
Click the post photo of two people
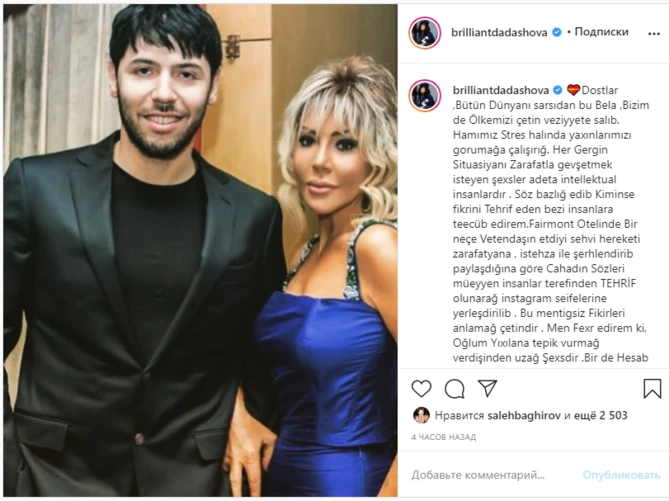[201, 250]
